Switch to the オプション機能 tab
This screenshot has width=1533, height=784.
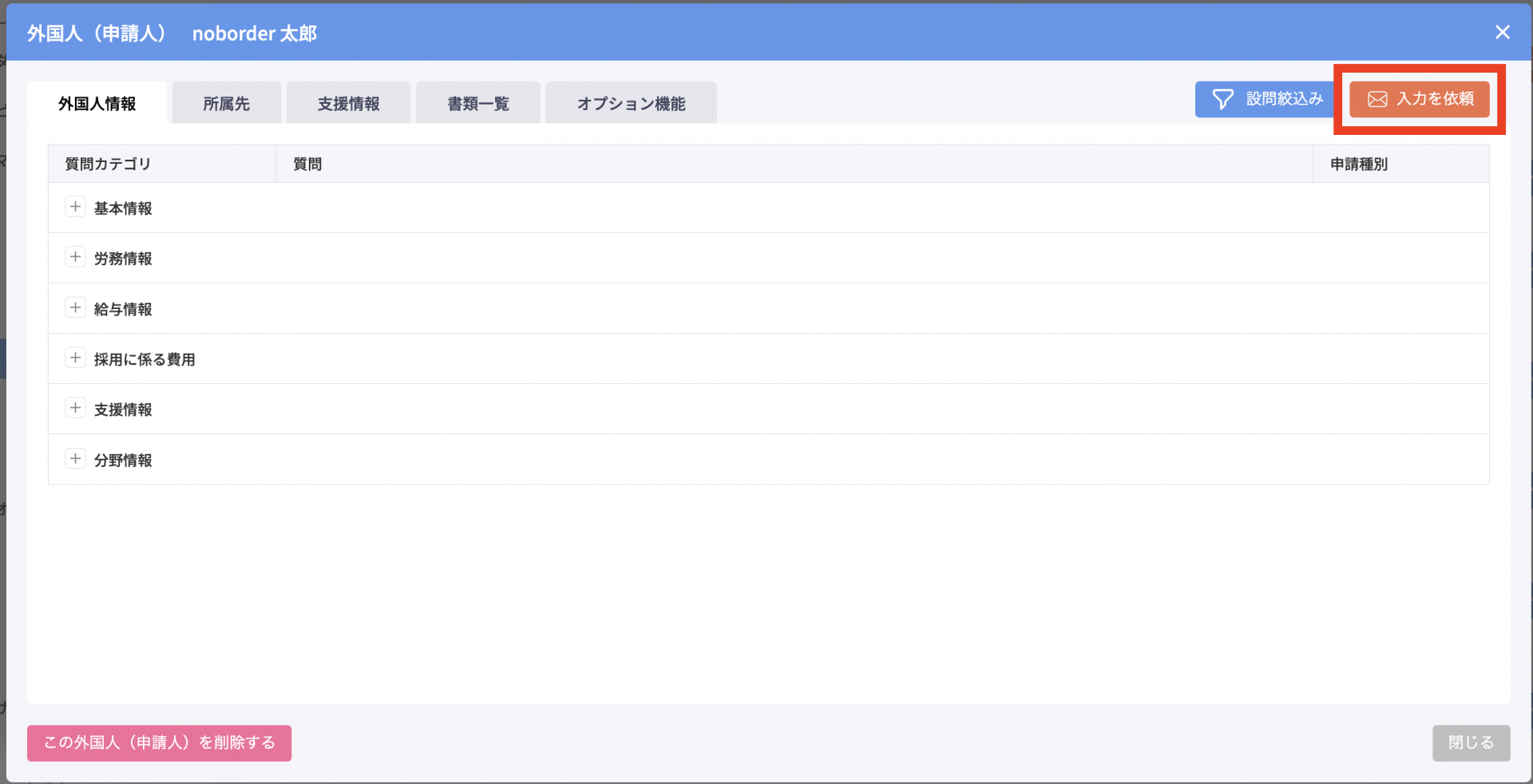631,104
